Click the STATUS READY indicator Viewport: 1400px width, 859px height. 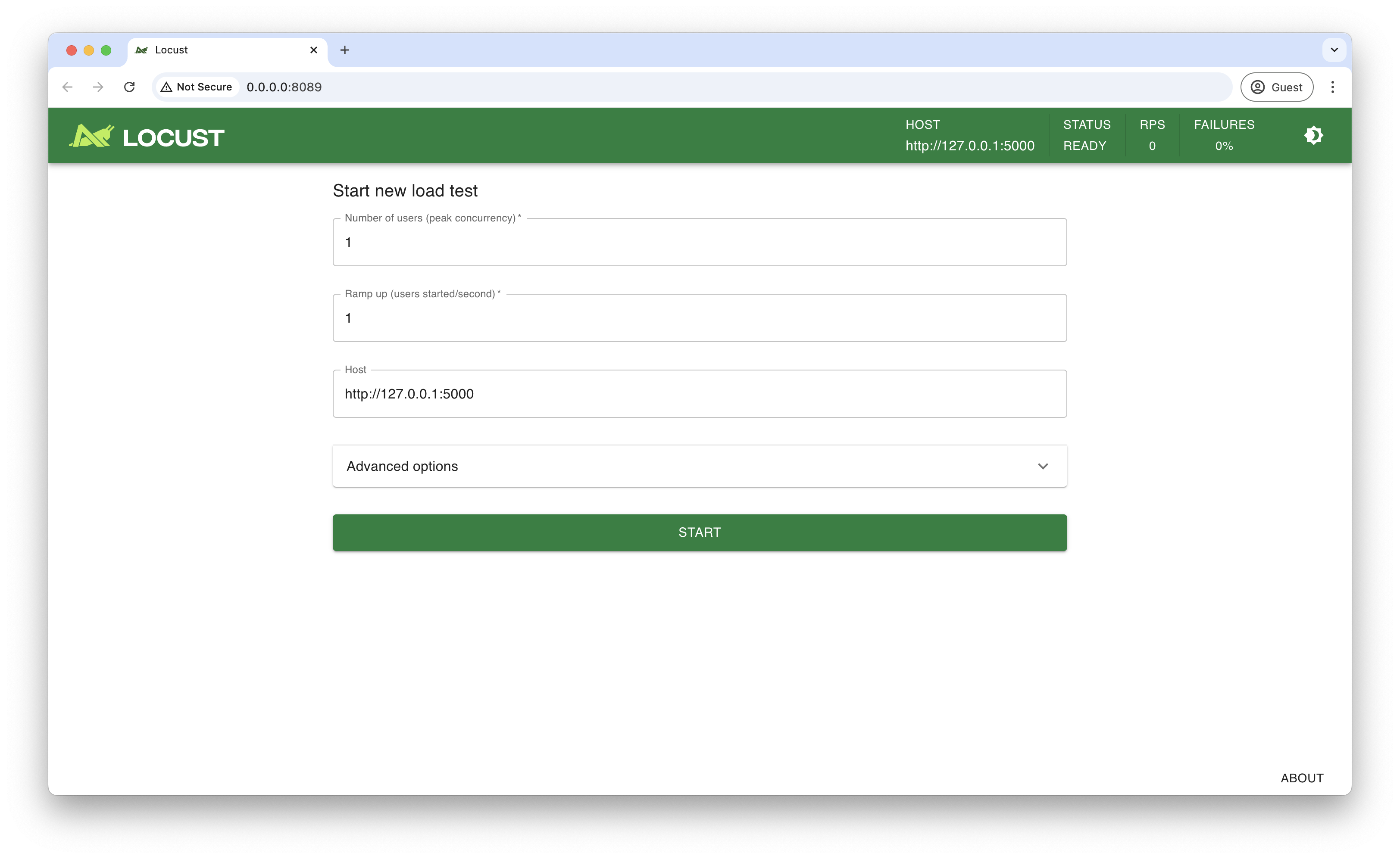[x=1086, y=135]
